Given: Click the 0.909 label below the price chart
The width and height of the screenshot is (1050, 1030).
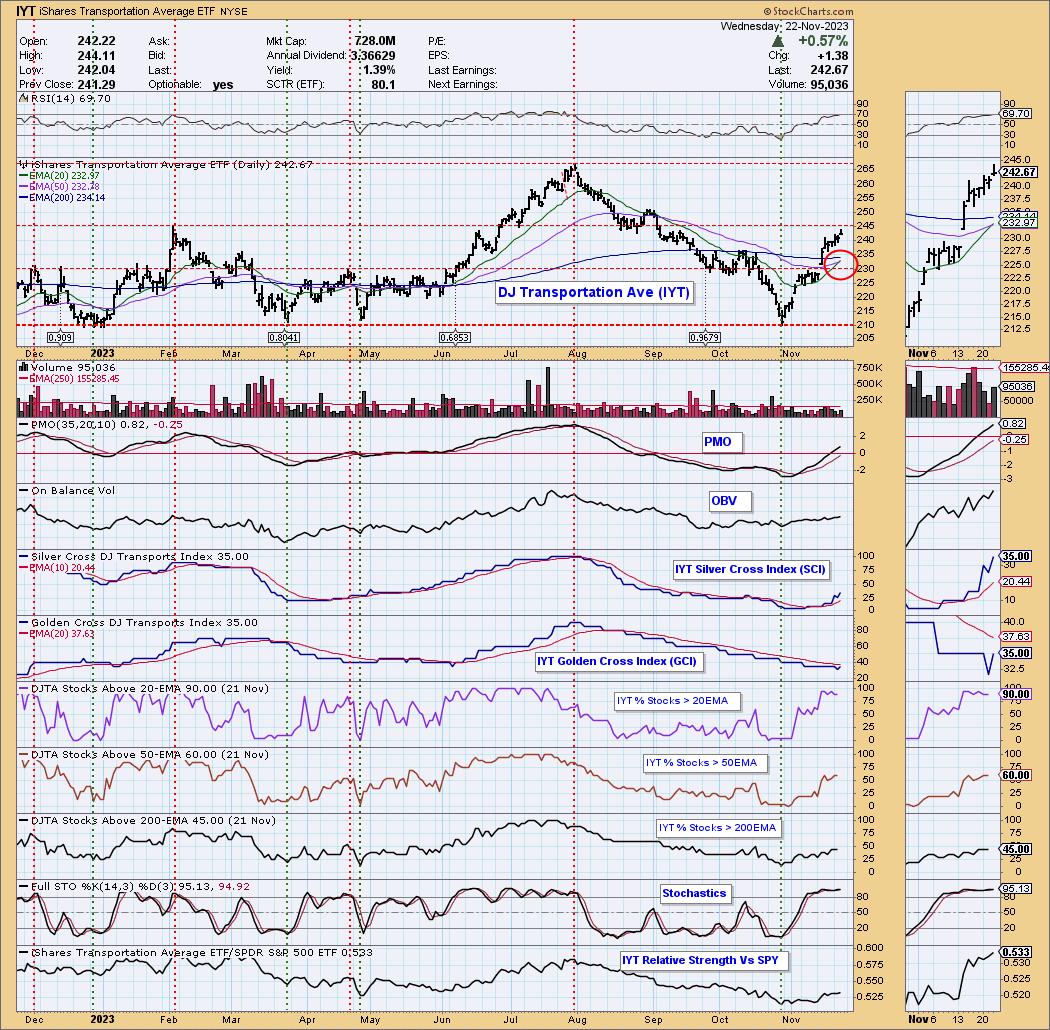Looking at the screenshot, I should click(60, 338).
